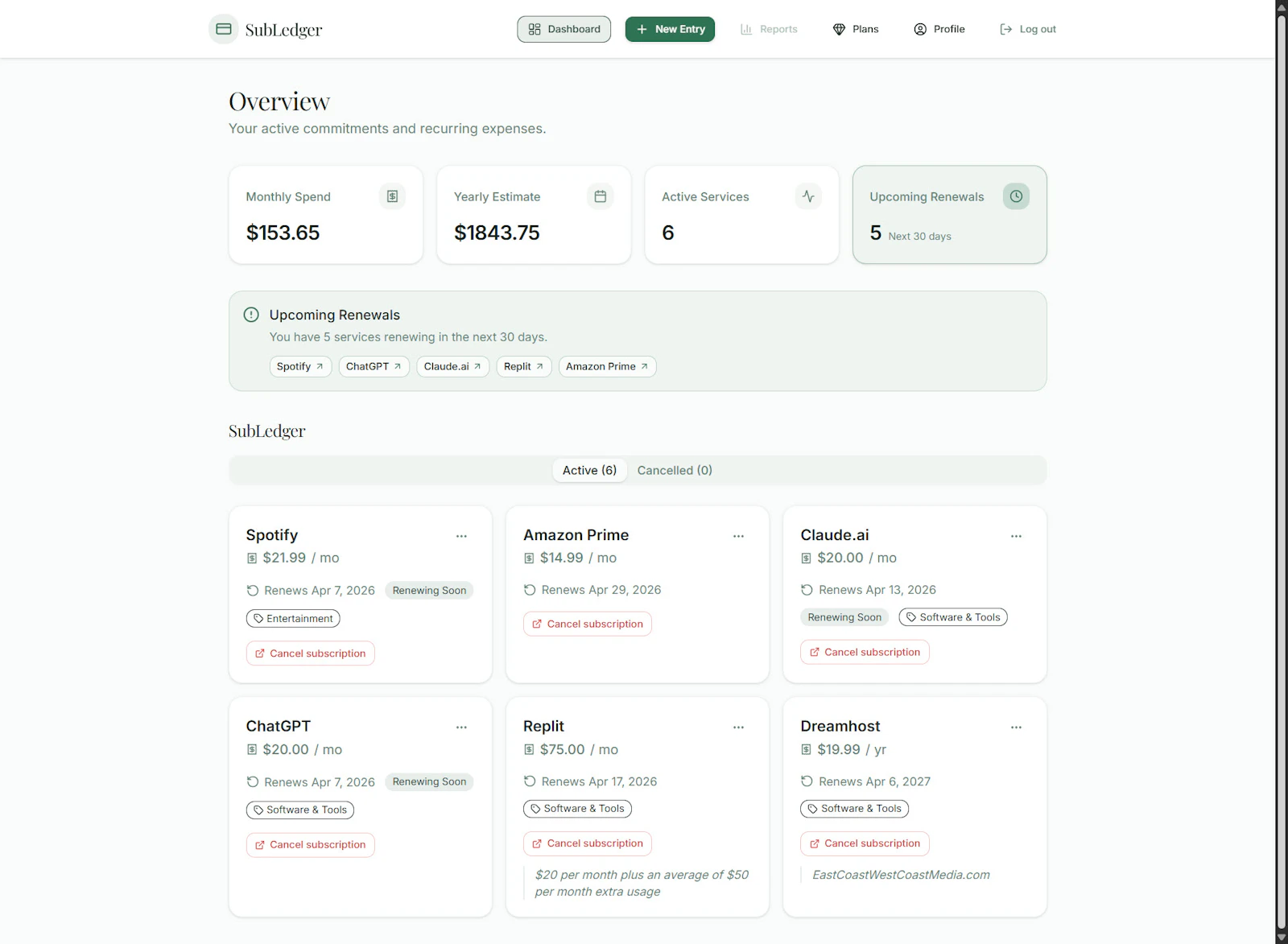Cancel the Claude.ai subscription

tap(865, 652)
